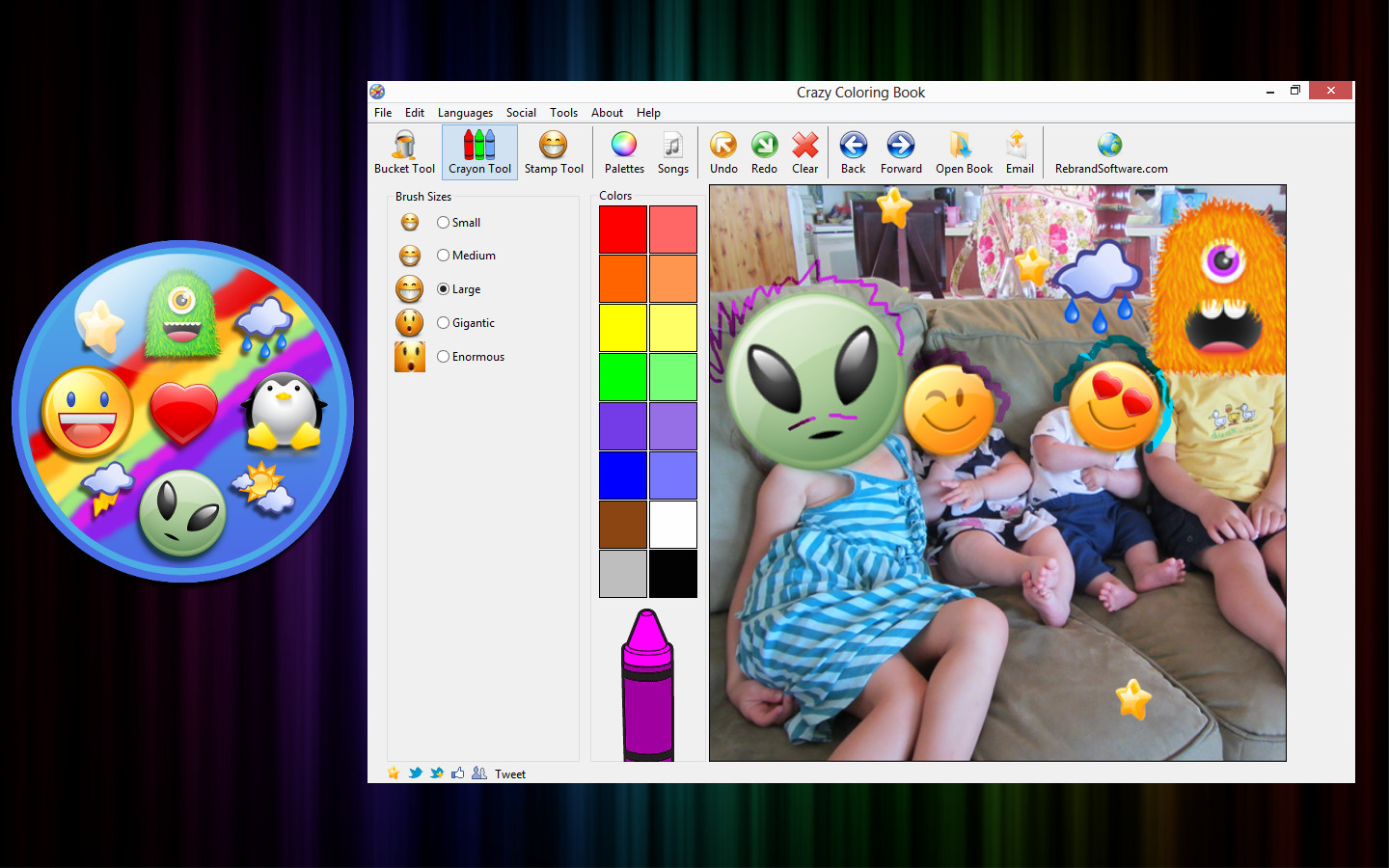Open the Edit menu
1389x868 pixels.
coord(415,113)
